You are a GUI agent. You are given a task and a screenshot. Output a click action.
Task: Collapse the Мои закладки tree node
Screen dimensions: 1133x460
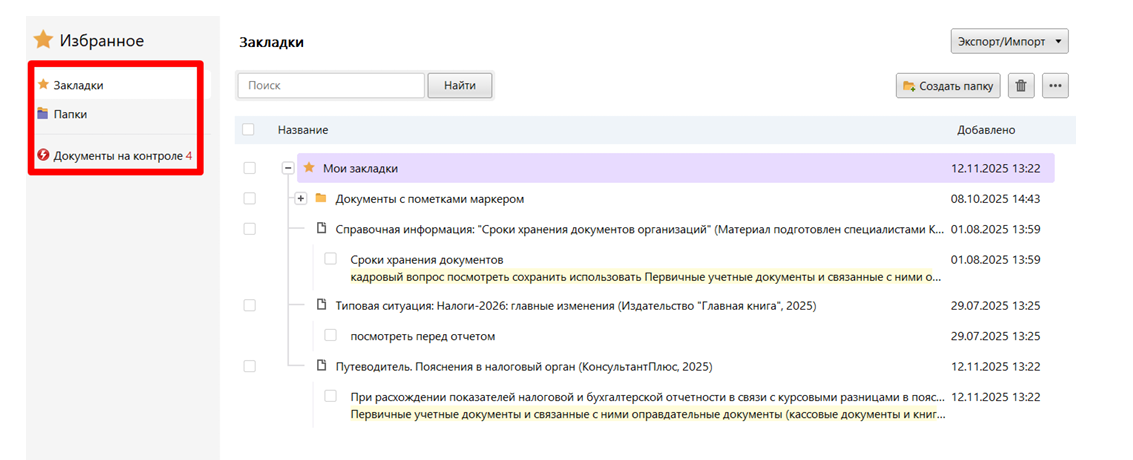(288, 168)
